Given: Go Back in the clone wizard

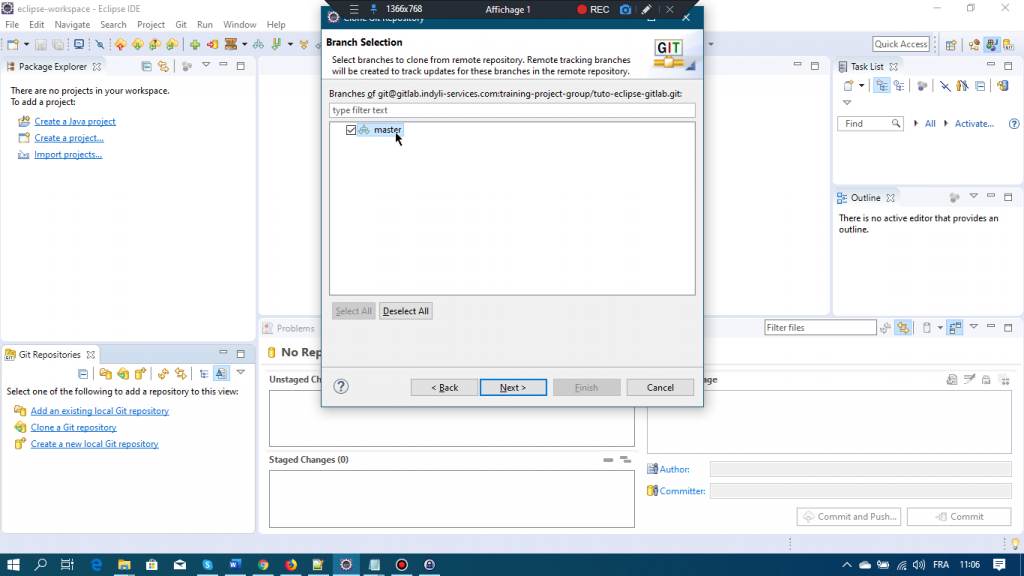Looking at the screenshot, I should 444,387.
